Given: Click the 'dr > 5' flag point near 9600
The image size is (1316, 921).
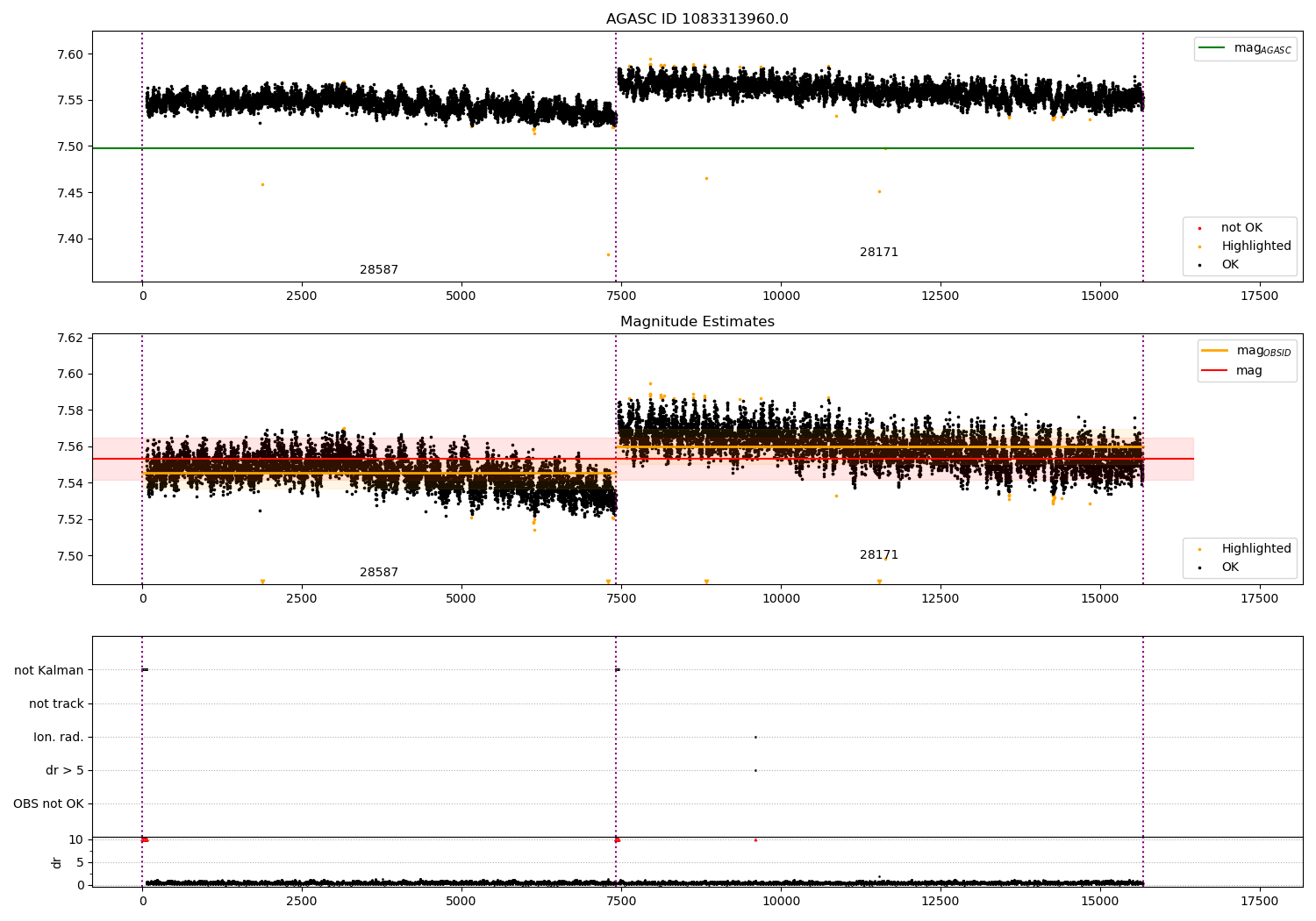Looking at the screenshot, I should click(755, 770).
